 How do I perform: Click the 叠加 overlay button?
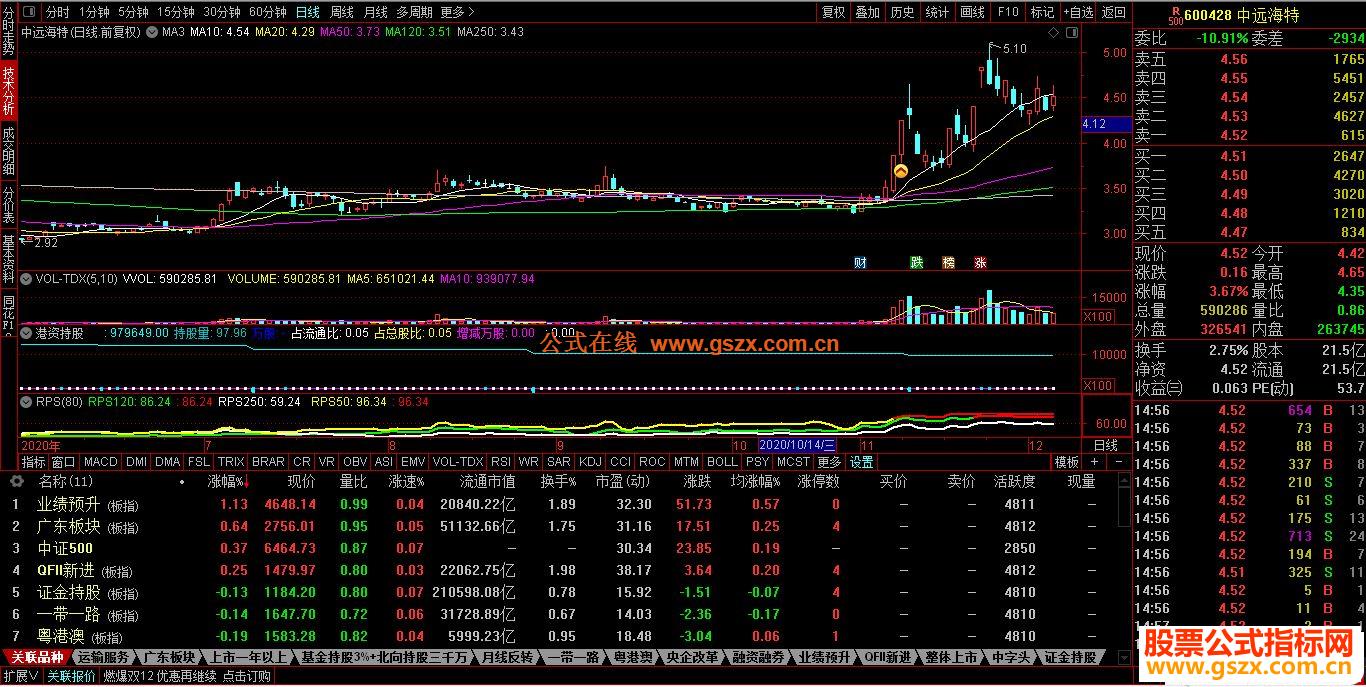(x=868, y=12)
